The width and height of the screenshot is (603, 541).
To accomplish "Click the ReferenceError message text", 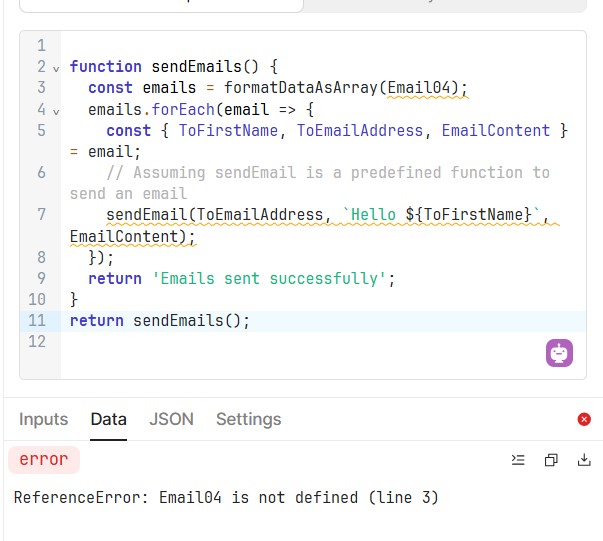I will (x=226, y=497).
